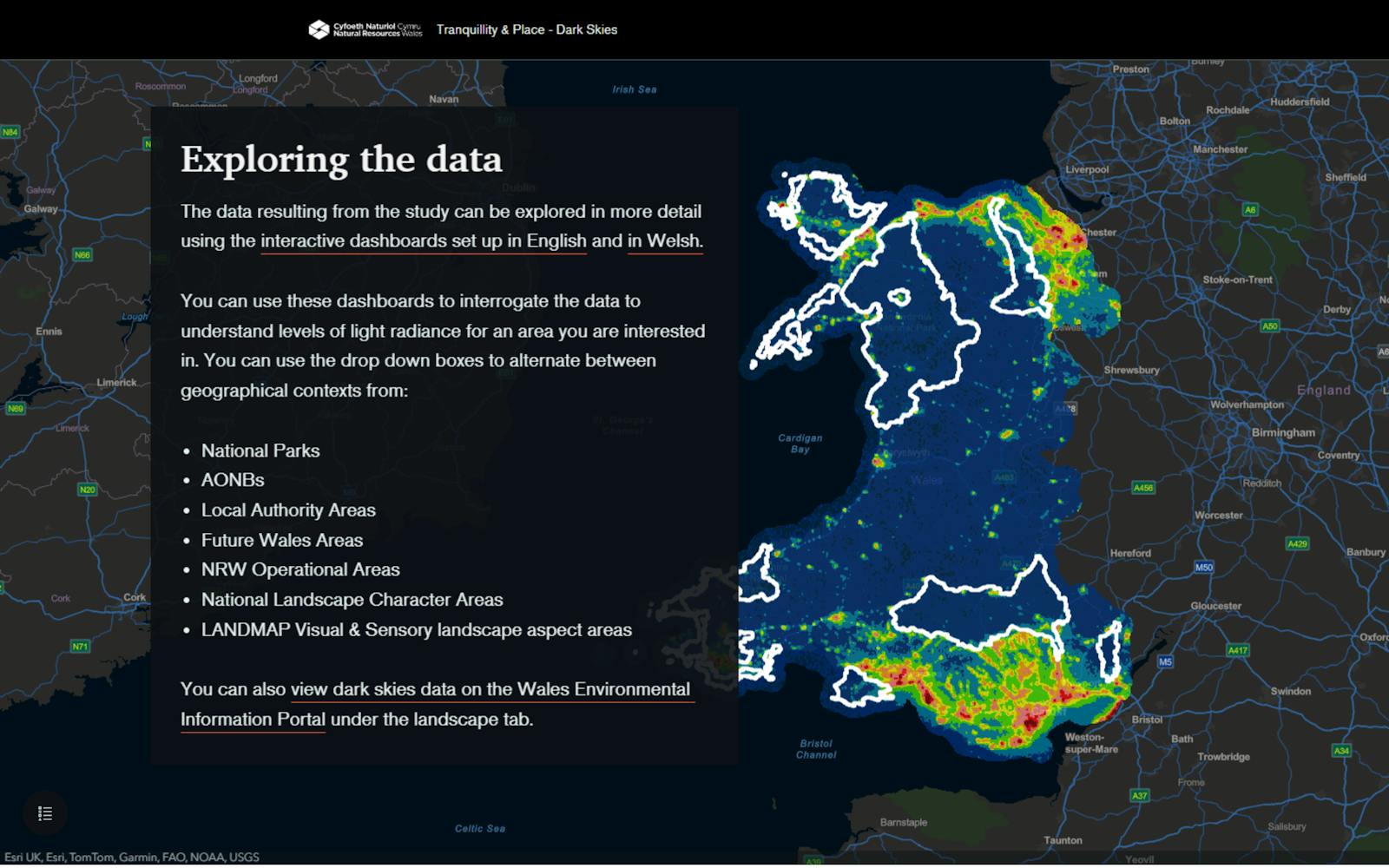Select the 'Local Authority Areas' list item
The height and width of the screenshot is (868, 1389).
click(x=288, y=510)
